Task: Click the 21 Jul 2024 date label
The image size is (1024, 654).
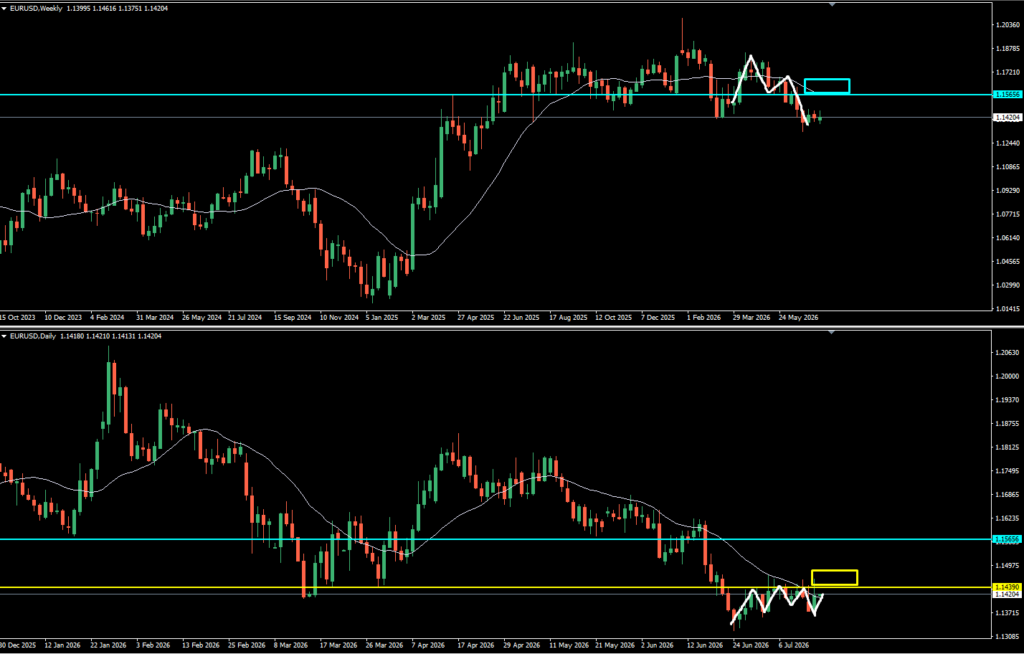Action: [245, 318]
